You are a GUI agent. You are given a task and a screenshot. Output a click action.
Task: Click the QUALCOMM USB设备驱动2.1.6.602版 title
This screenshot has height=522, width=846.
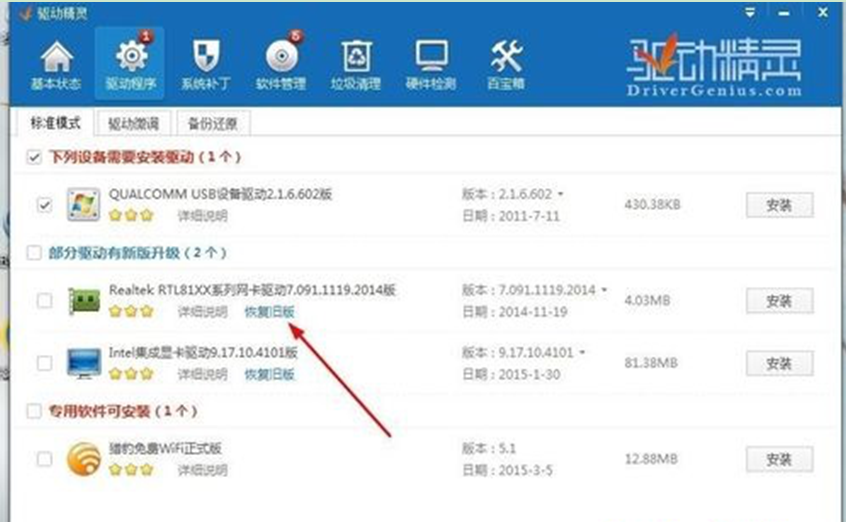point(221,194)
